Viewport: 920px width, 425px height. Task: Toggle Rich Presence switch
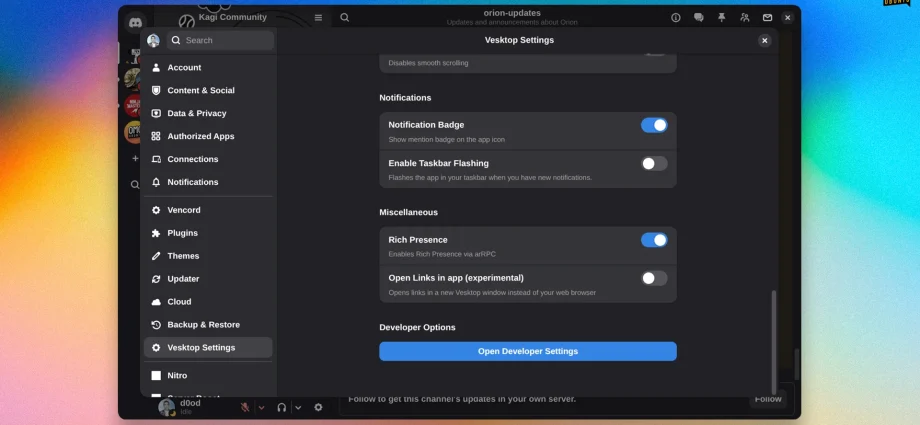coord(654,240)
